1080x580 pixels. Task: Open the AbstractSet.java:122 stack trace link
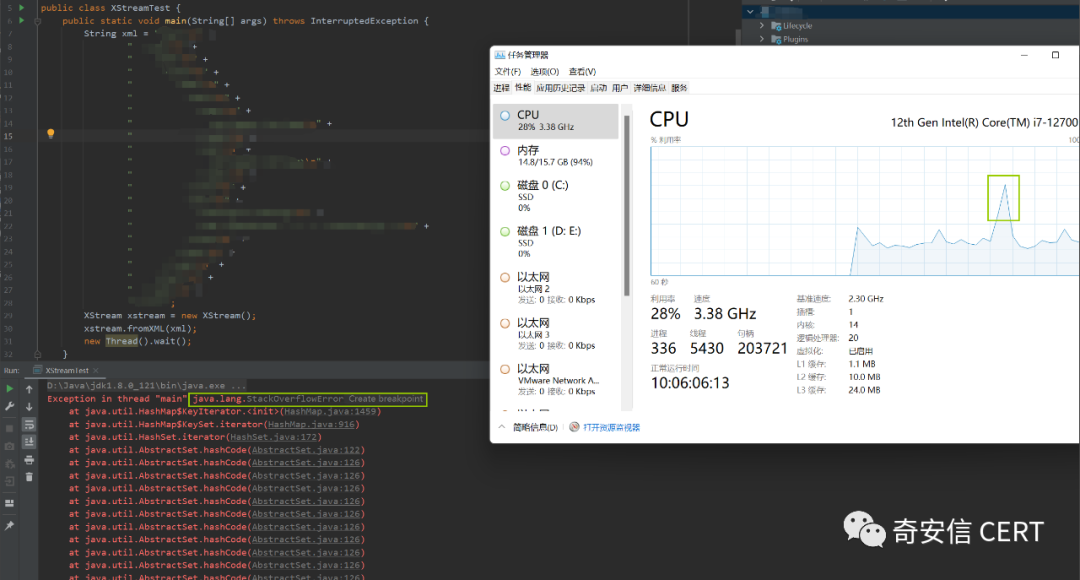coord(306,450)
